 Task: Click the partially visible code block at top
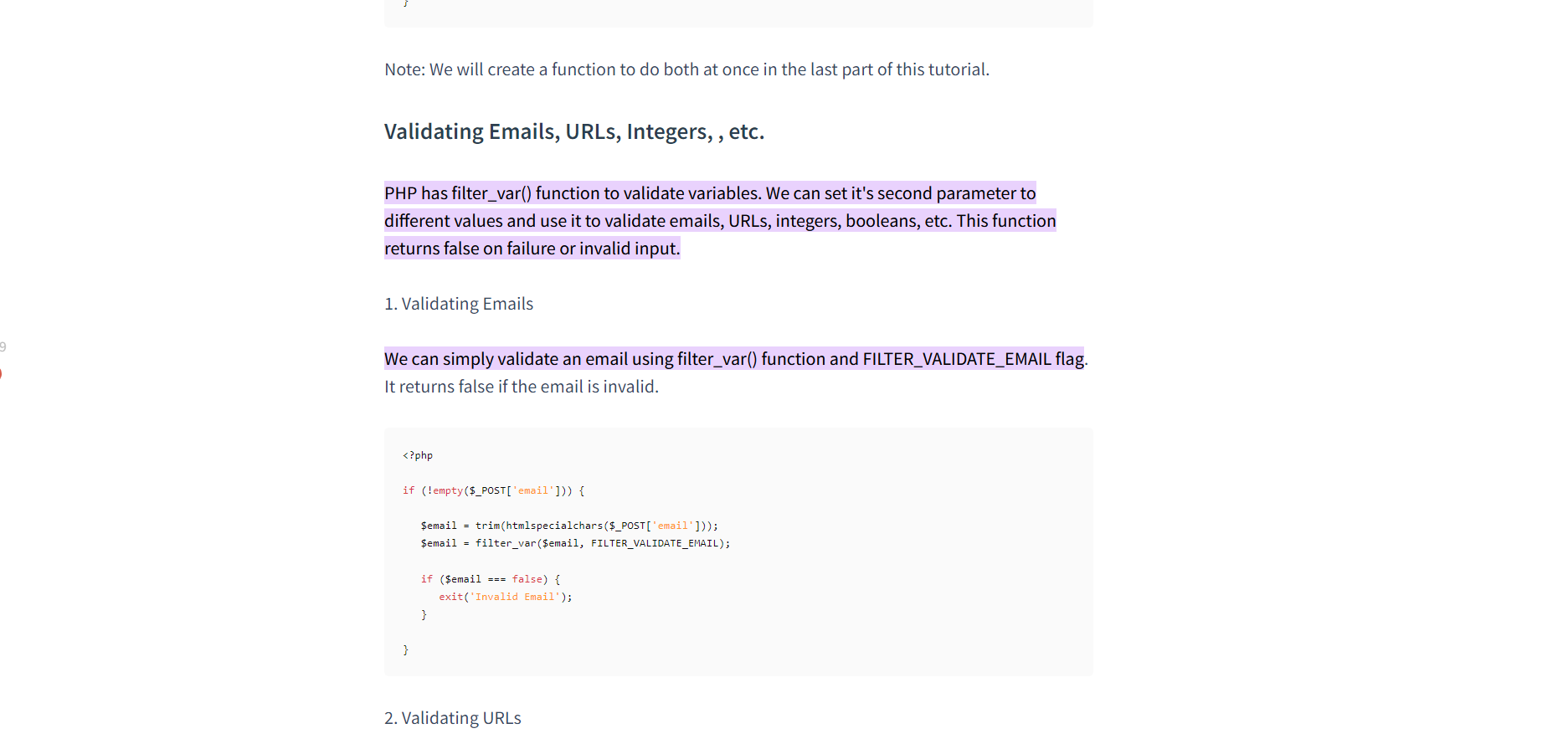click(738, 12)
